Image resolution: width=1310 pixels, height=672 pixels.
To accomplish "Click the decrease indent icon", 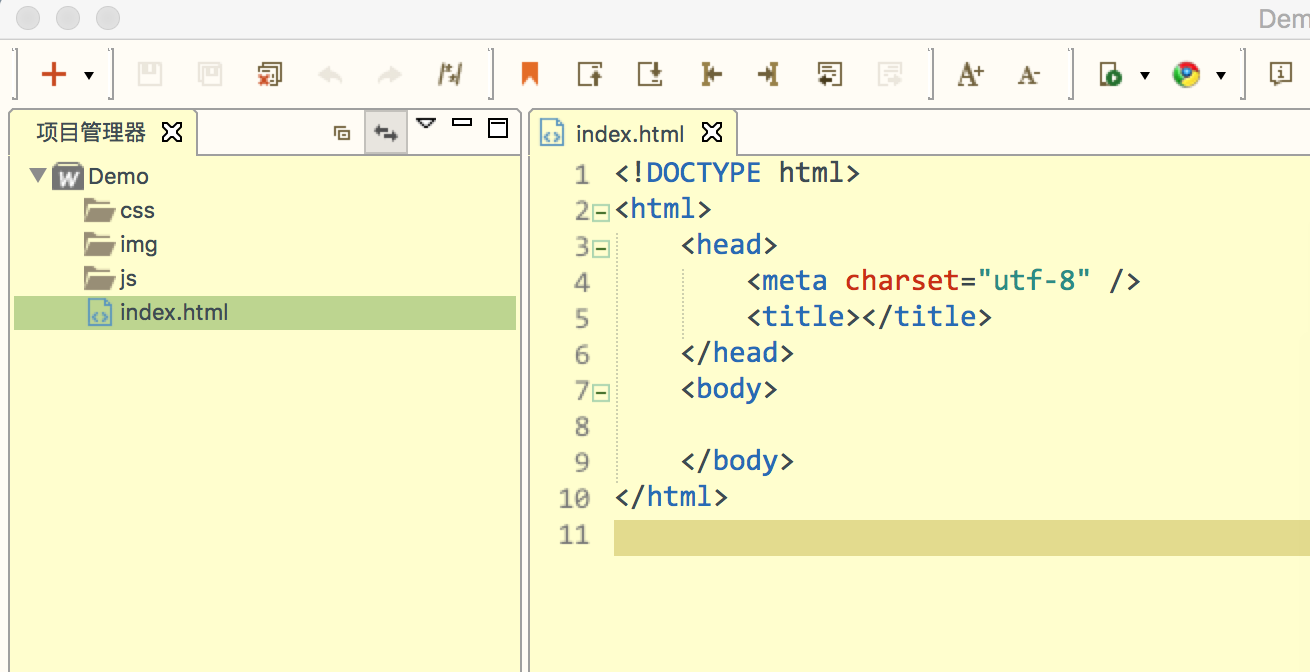I will 710,74.
